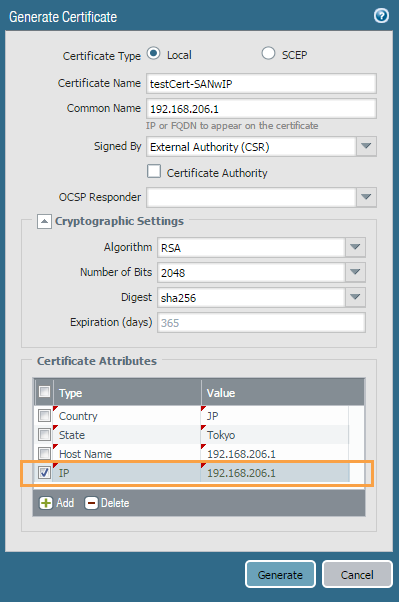Screen dimensions: 399x602
Task: Check the State row checkbox
Action: [x=45, y=435]
